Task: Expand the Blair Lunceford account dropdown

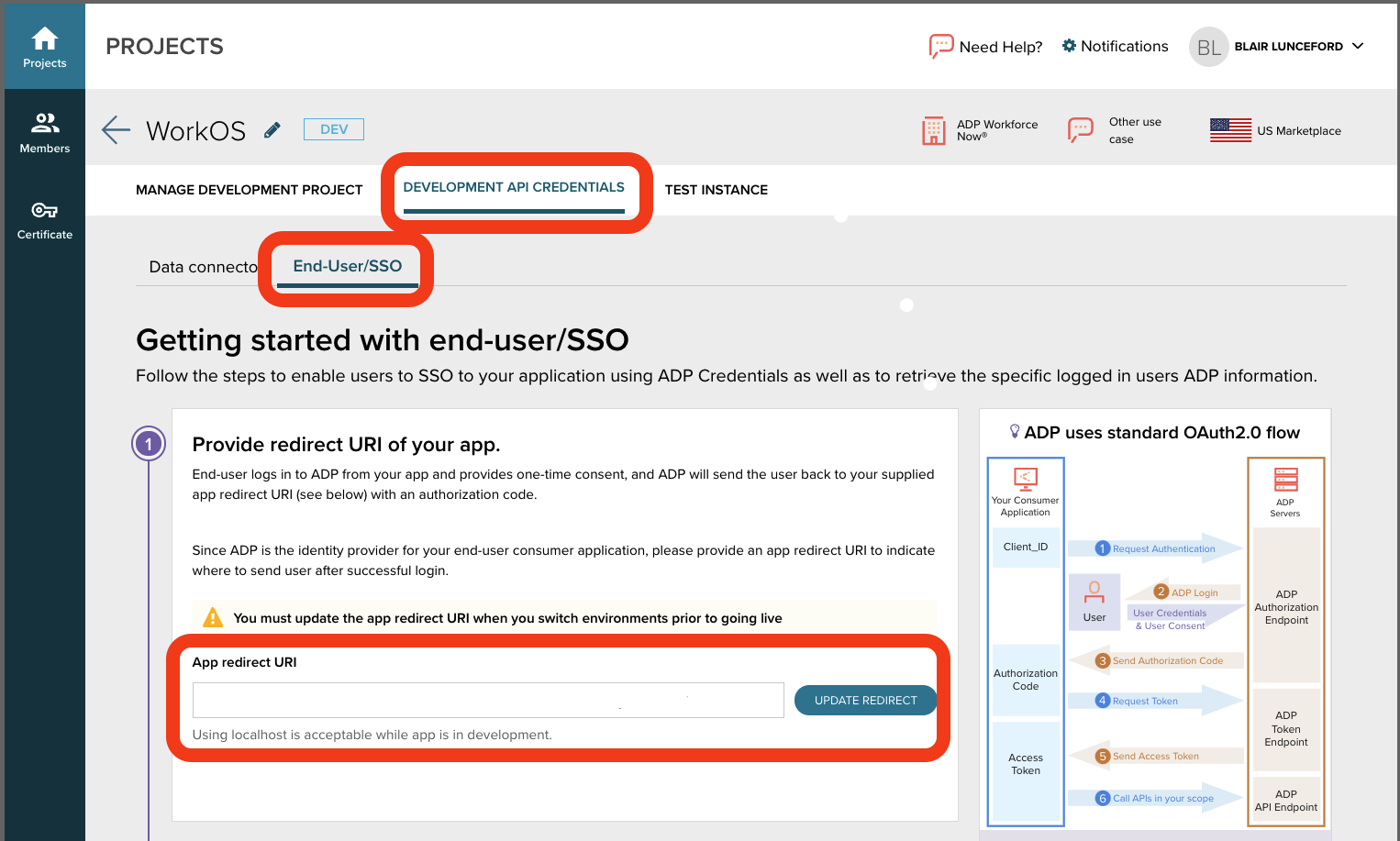Action: tap(1359, 46)
